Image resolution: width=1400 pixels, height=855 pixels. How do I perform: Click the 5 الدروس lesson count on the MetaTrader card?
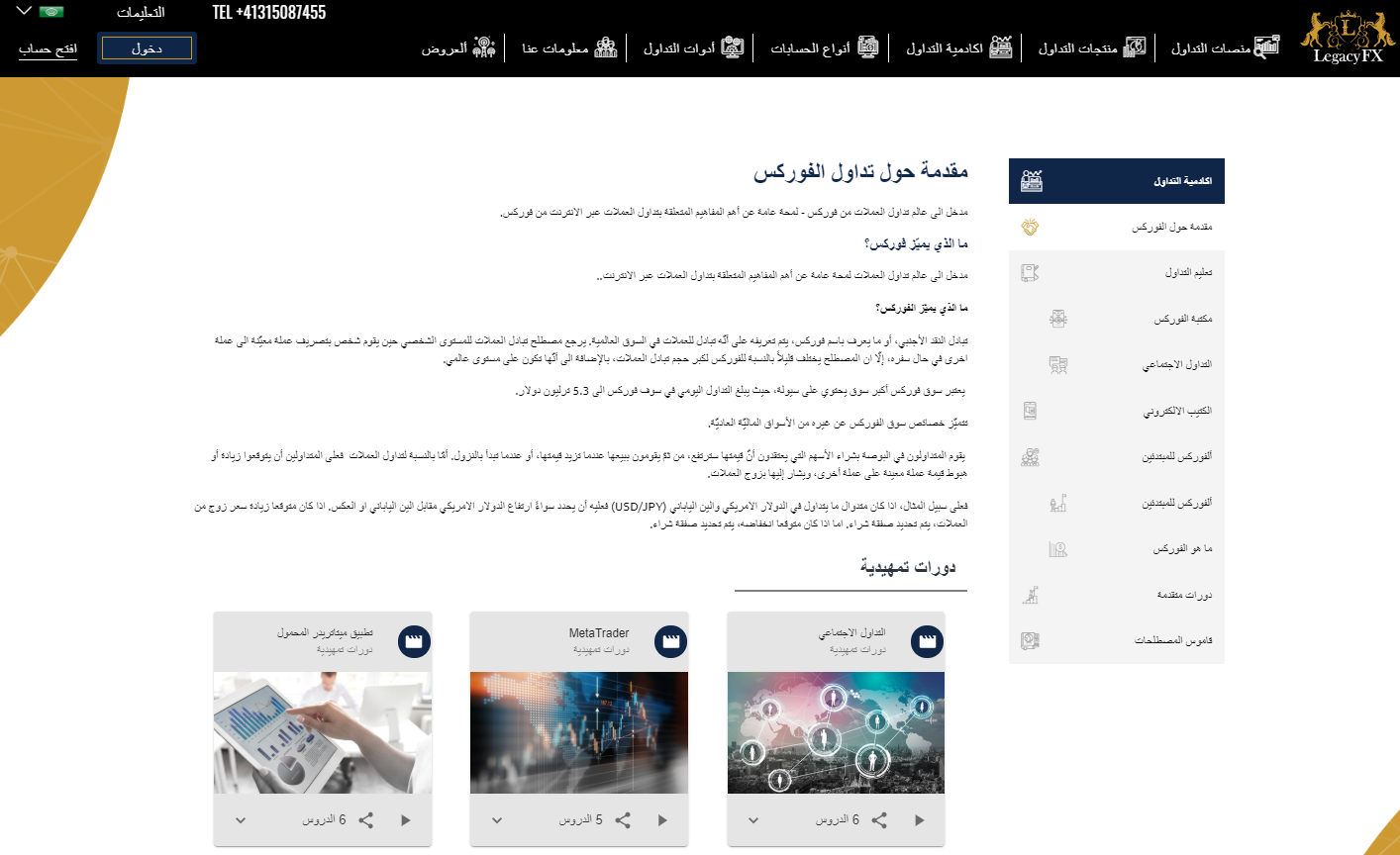click(580, 820)
